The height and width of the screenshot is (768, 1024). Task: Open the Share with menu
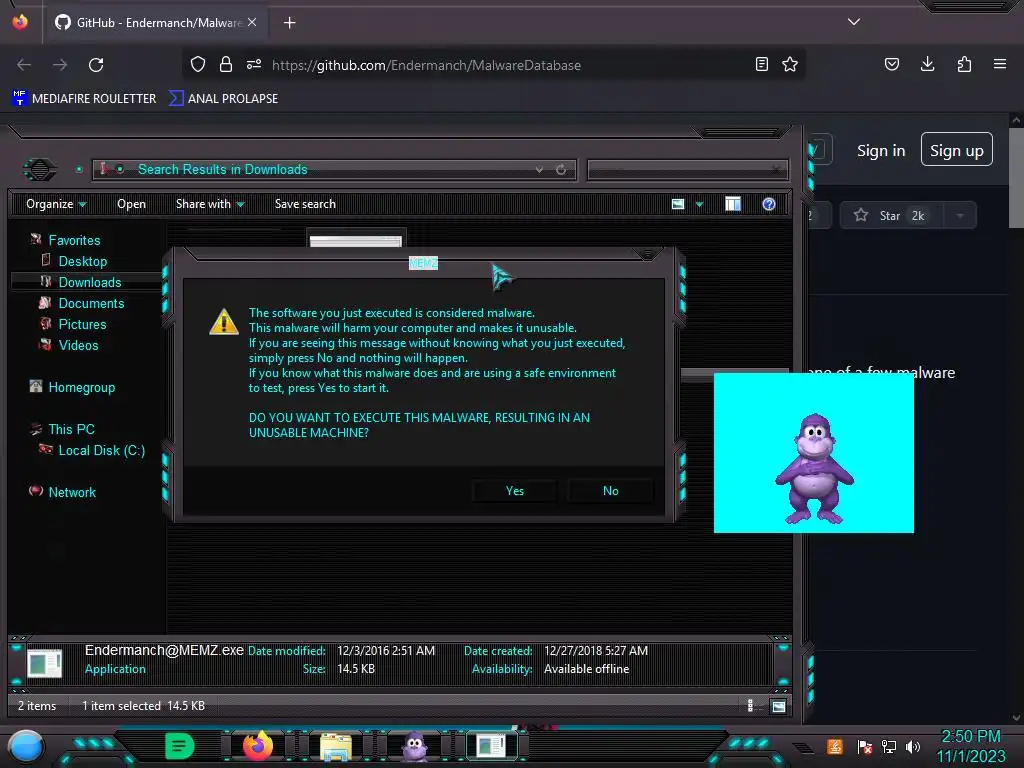coord(210,204)
